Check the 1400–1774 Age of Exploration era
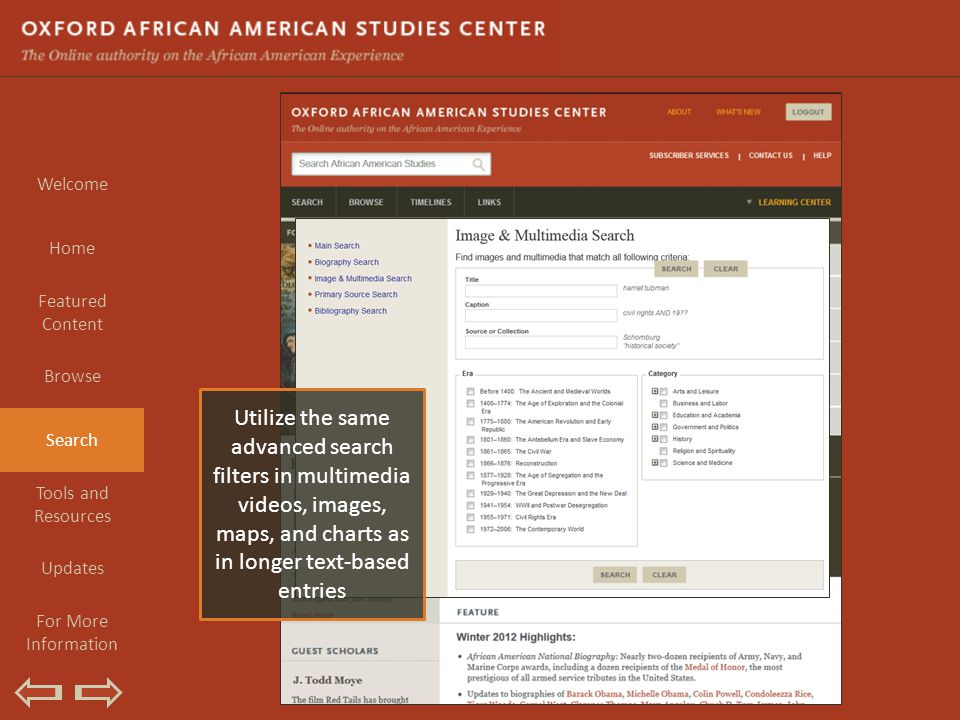This screenshot has width=960, height=720. tap(470, 403)
